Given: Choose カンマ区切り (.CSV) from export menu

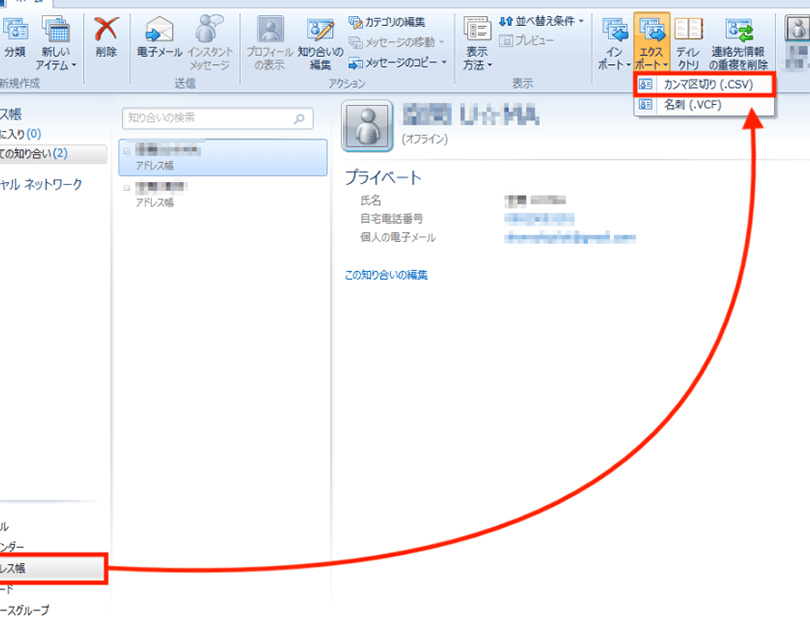Looking at the screenshot, I should pyautogui.click(x=705, y=84).
